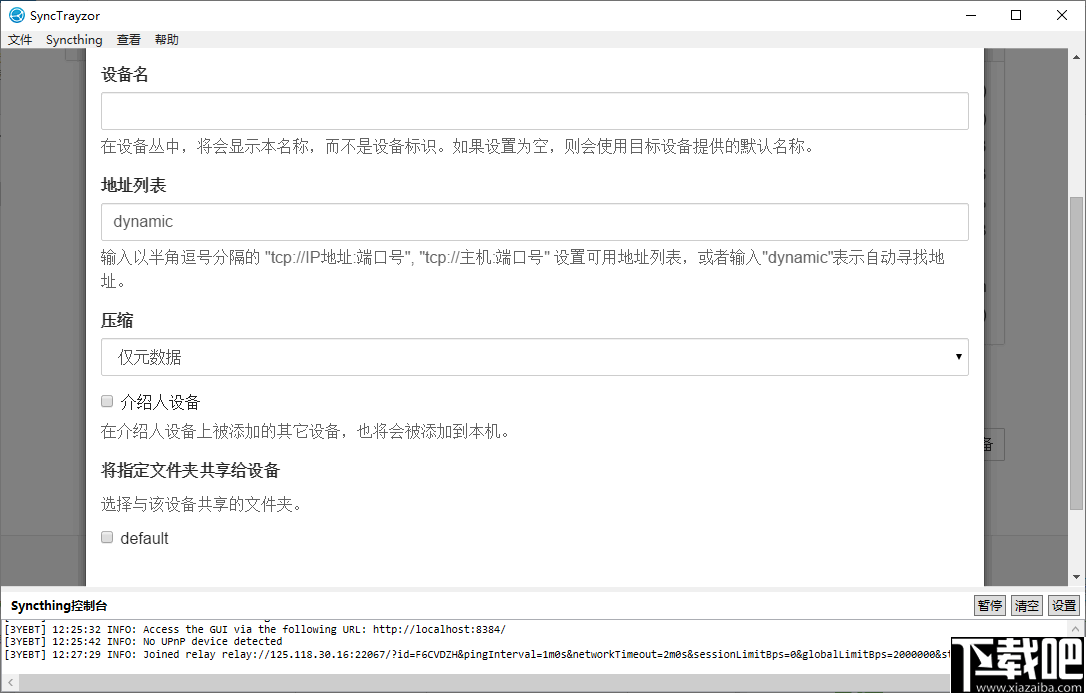Screen dimensions: 1086x693
Task: Click the dropdown arrow showing 仅元数据
Action: 958,357
